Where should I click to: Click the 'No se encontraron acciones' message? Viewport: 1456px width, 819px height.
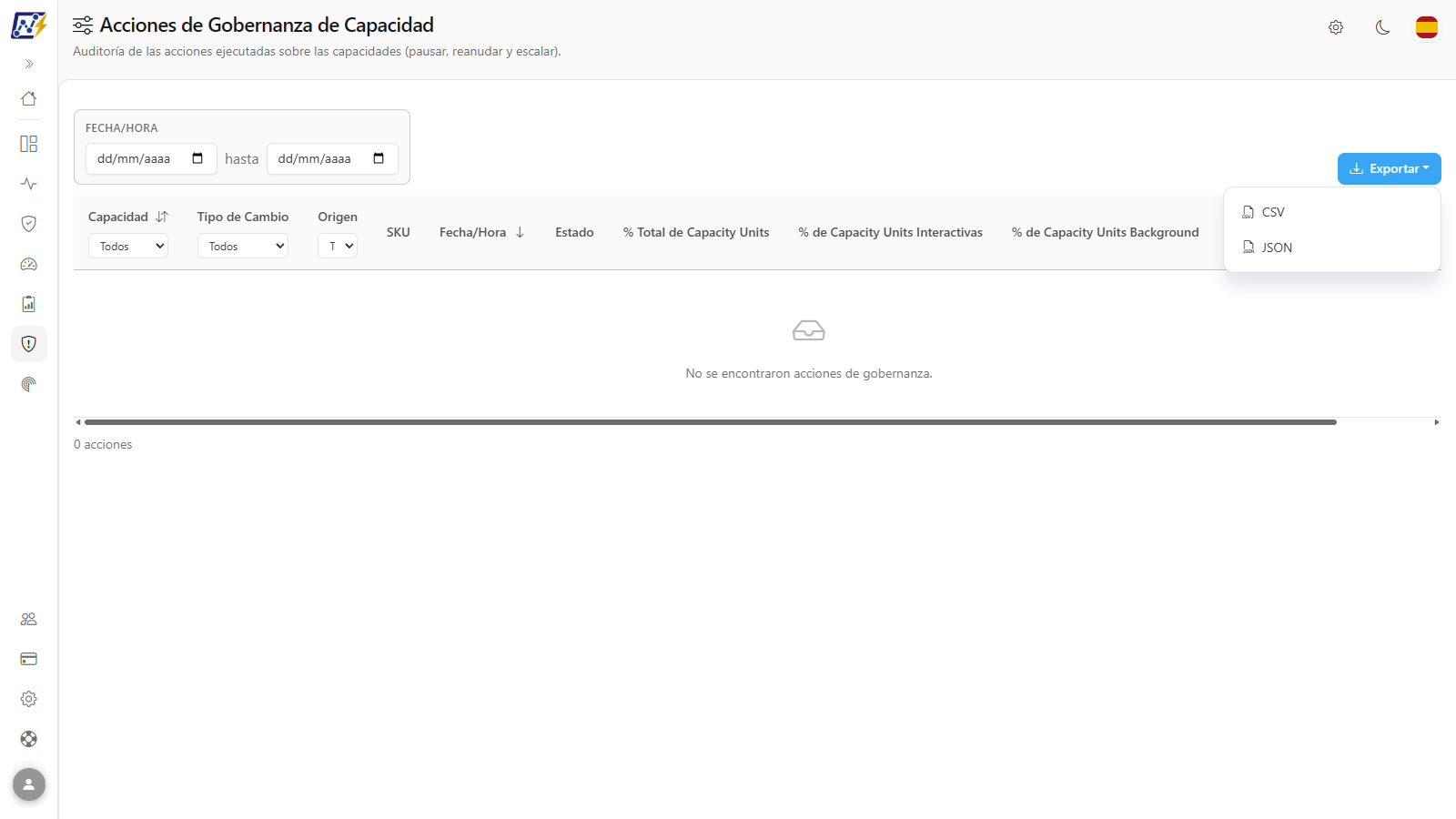point(809,373)
